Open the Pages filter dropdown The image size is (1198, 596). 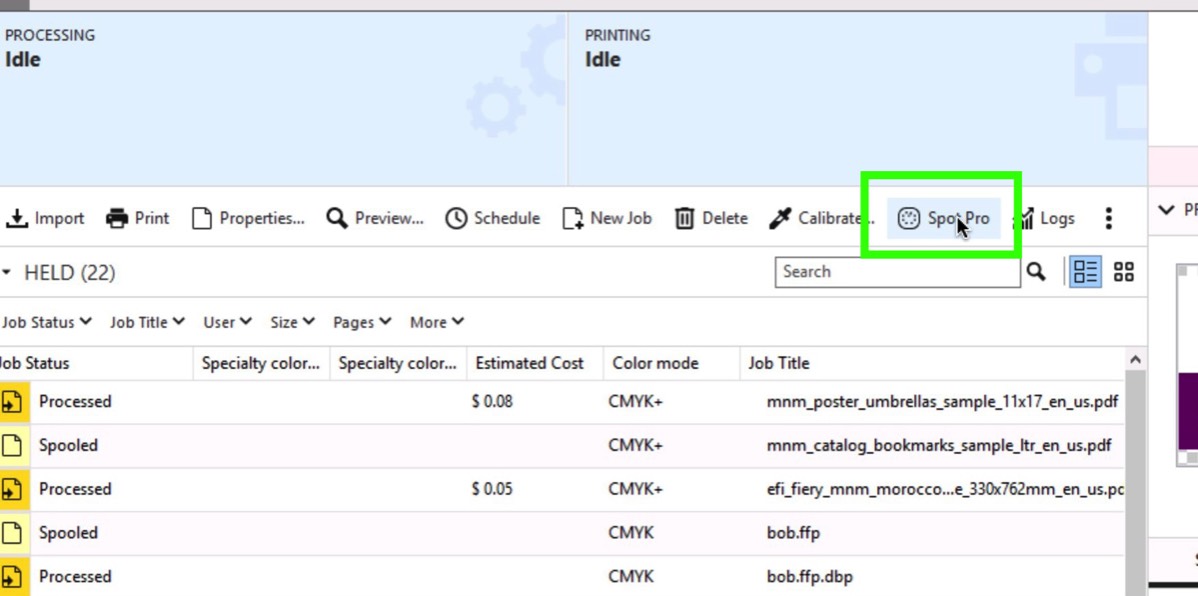361,322
